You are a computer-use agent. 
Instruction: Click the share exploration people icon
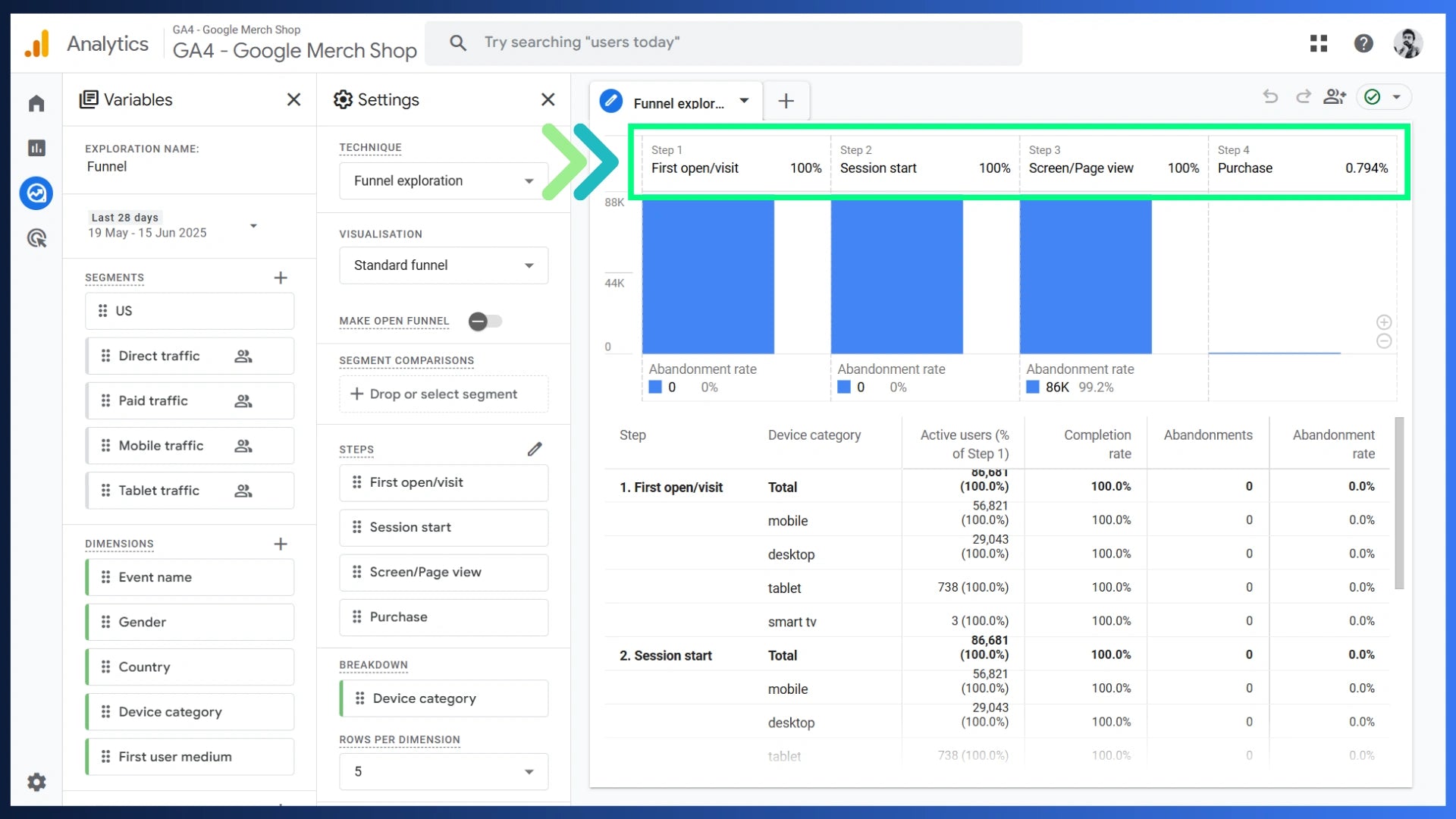tap(1334, 97)
